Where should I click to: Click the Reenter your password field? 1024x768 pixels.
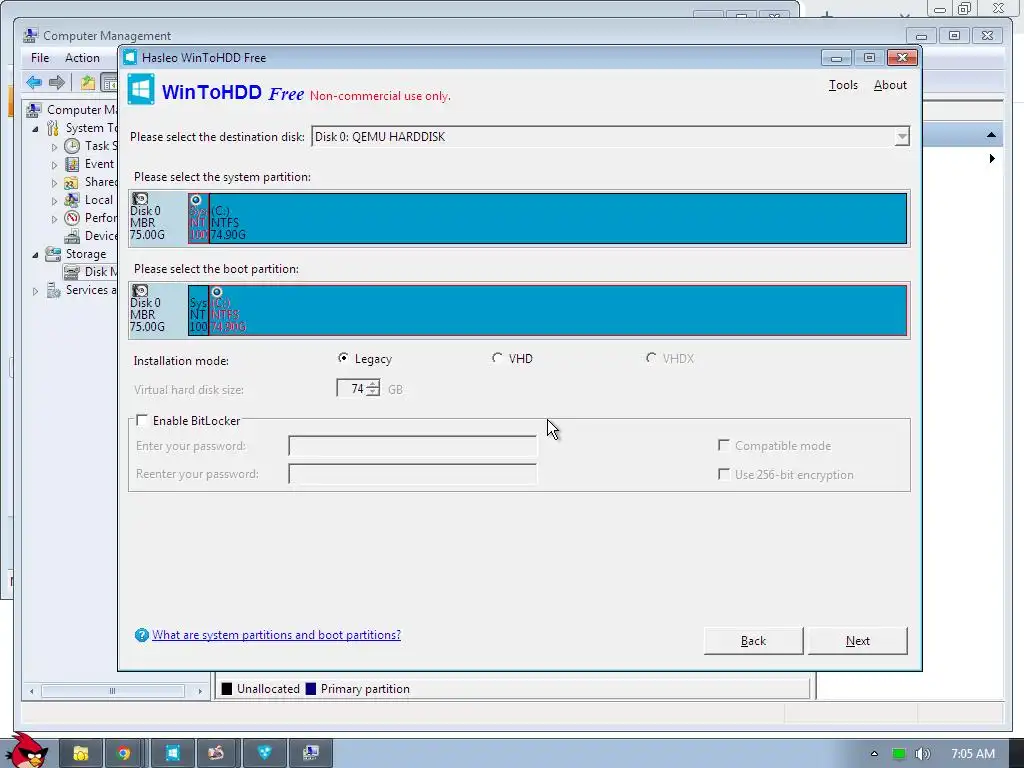point(412,474)
